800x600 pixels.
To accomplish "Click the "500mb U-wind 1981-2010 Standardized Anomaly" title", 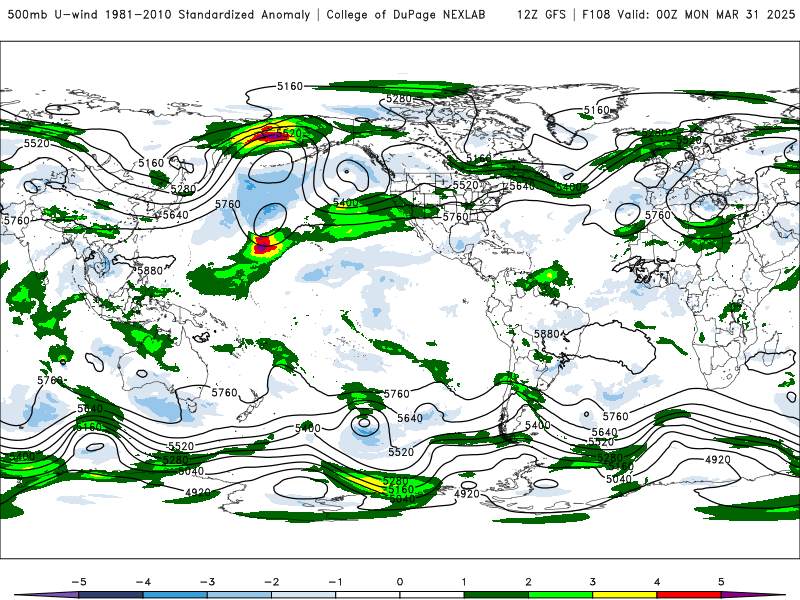I will [x=159, y=14].
